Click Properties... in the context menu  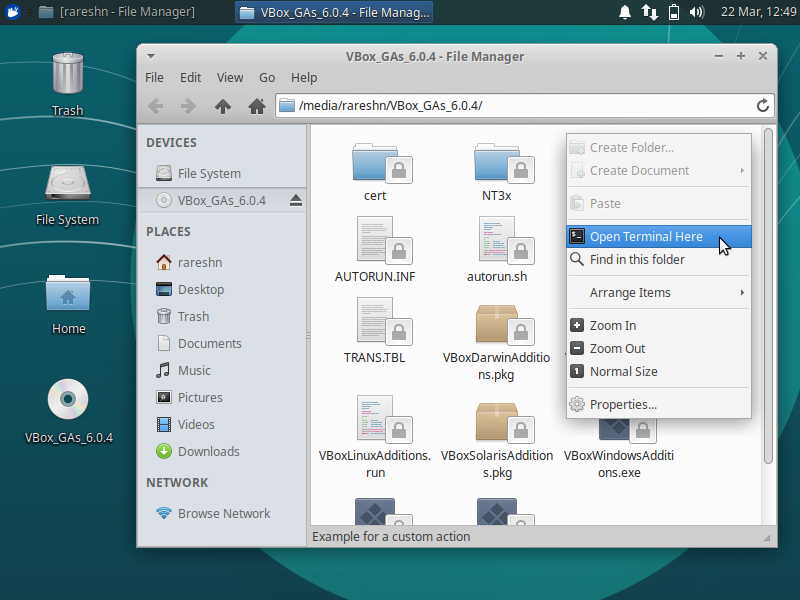click(623, 405)
